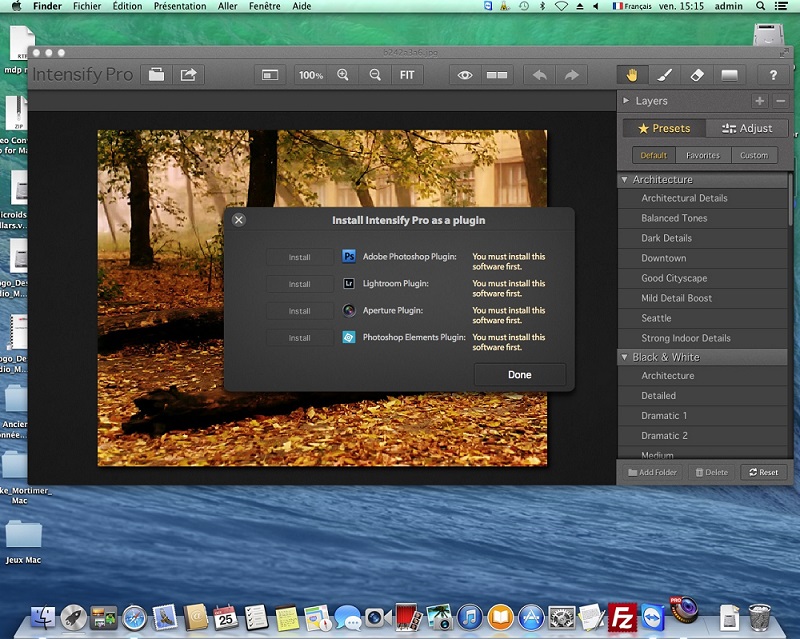Install the Lightroom plugin
Screen dimensions: 800x639
pyautogui.click(x=299, y=284)
